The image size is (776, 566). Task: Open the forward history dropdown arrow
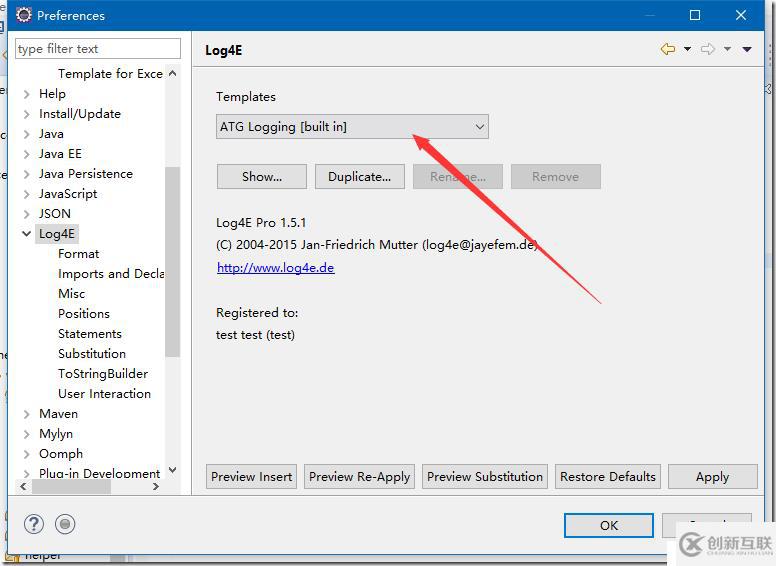coord(728,49)
